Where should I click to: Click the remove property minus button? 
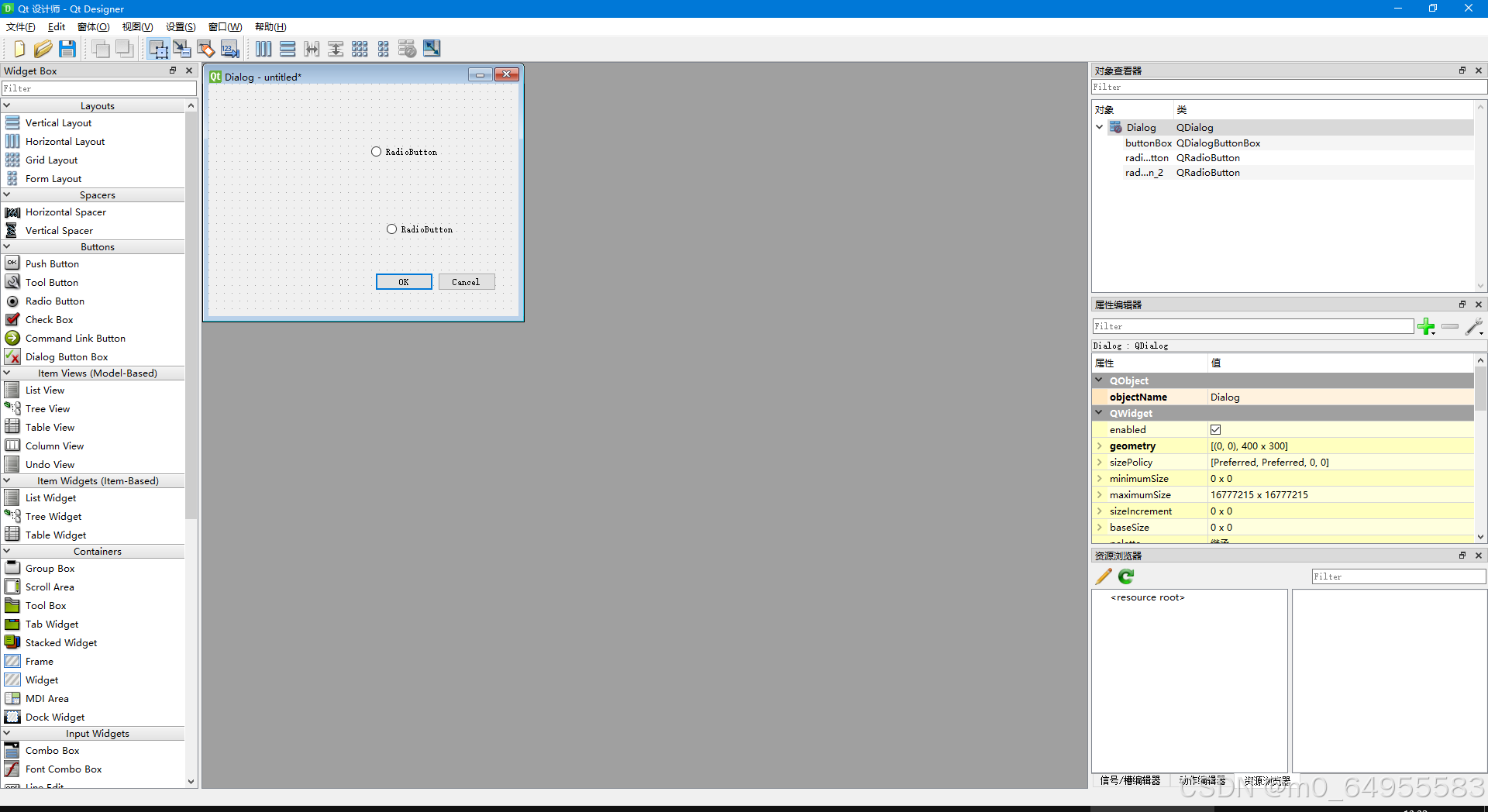pyautogui.click(x=1450, y=326)
